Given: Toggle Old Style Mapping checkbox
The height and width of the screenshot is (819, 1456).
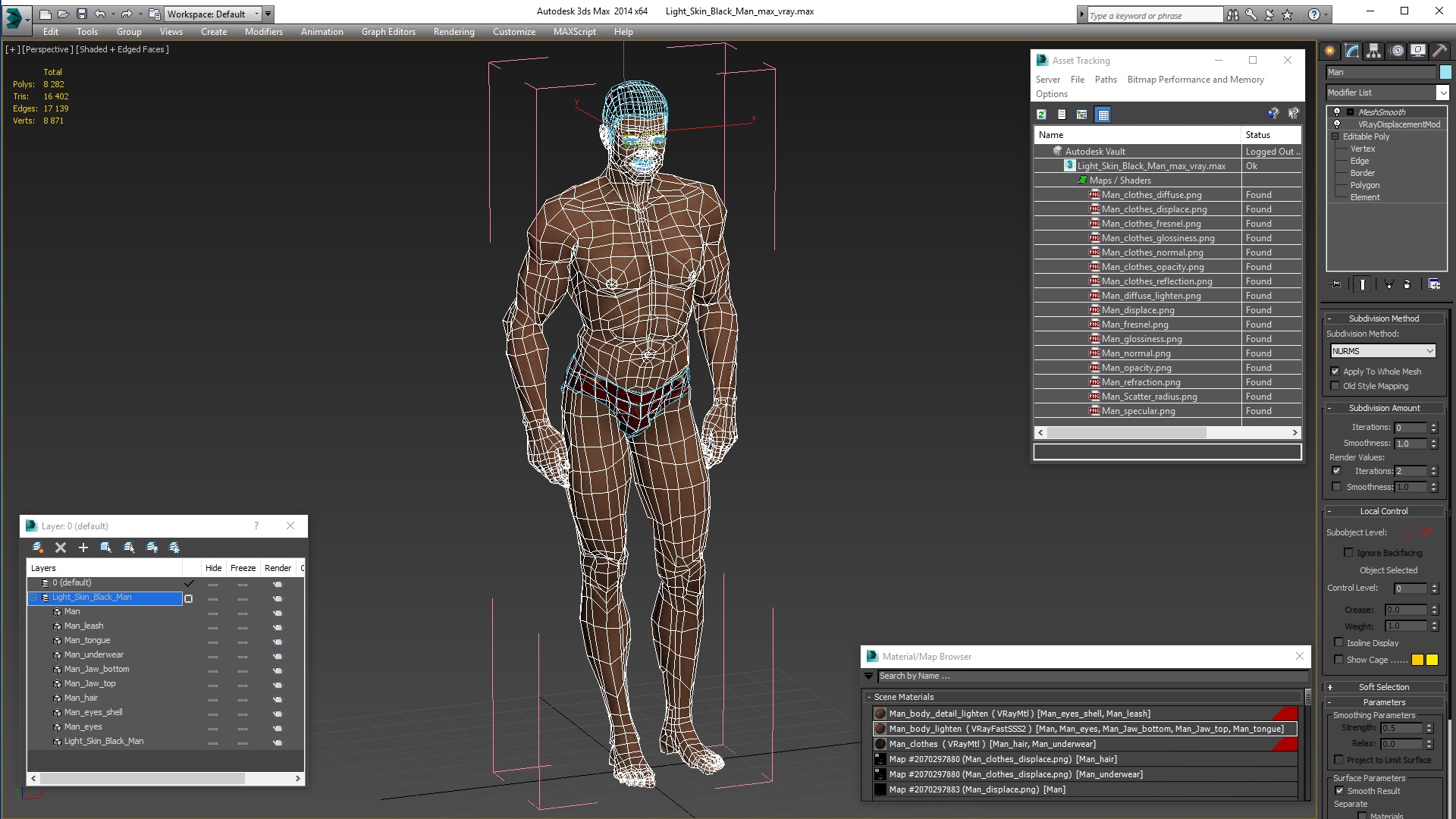Looking at the screenshot, I should 1335,386.
